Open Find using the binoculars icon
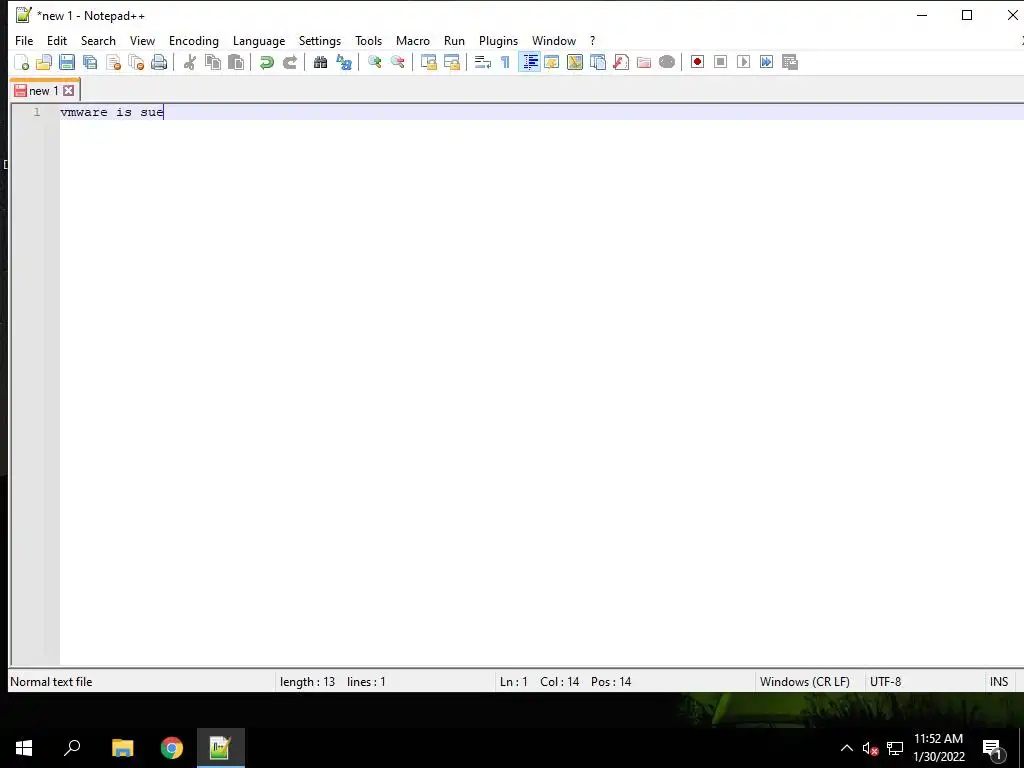Image resolution: width=1024 pixels, height=768 pixels. click(320, 62)
